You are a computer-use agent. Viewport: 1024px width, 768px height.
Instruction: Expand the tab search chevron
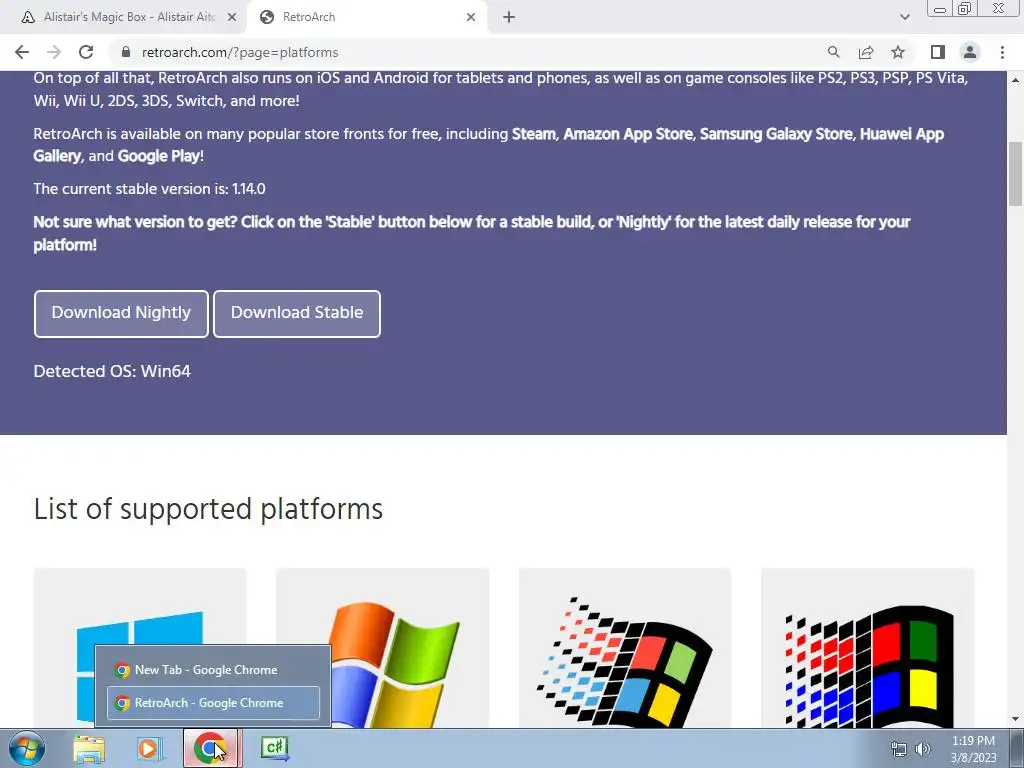tap(904, 17)
